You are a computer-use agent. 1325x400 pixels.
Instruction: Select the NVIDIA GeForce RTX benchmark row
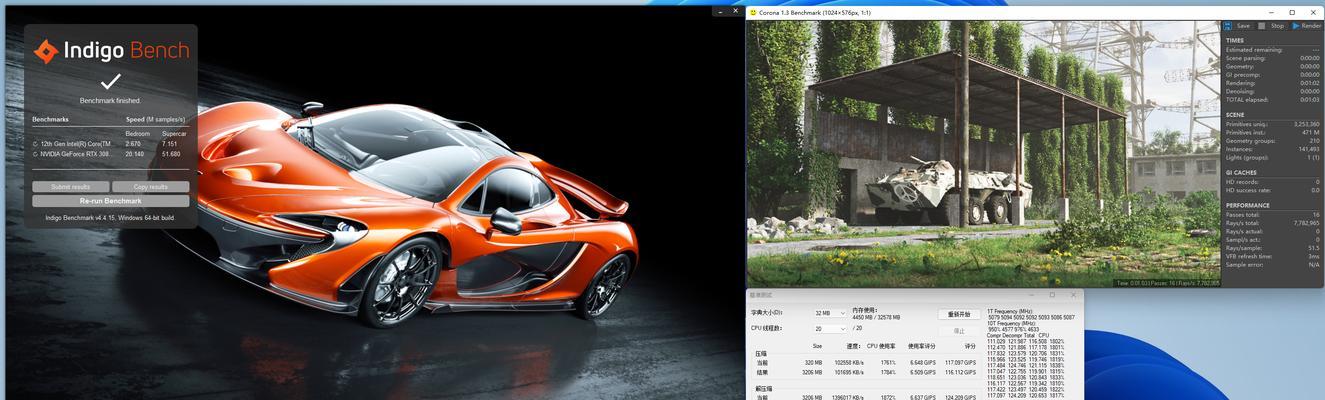[x=110, y=154]
